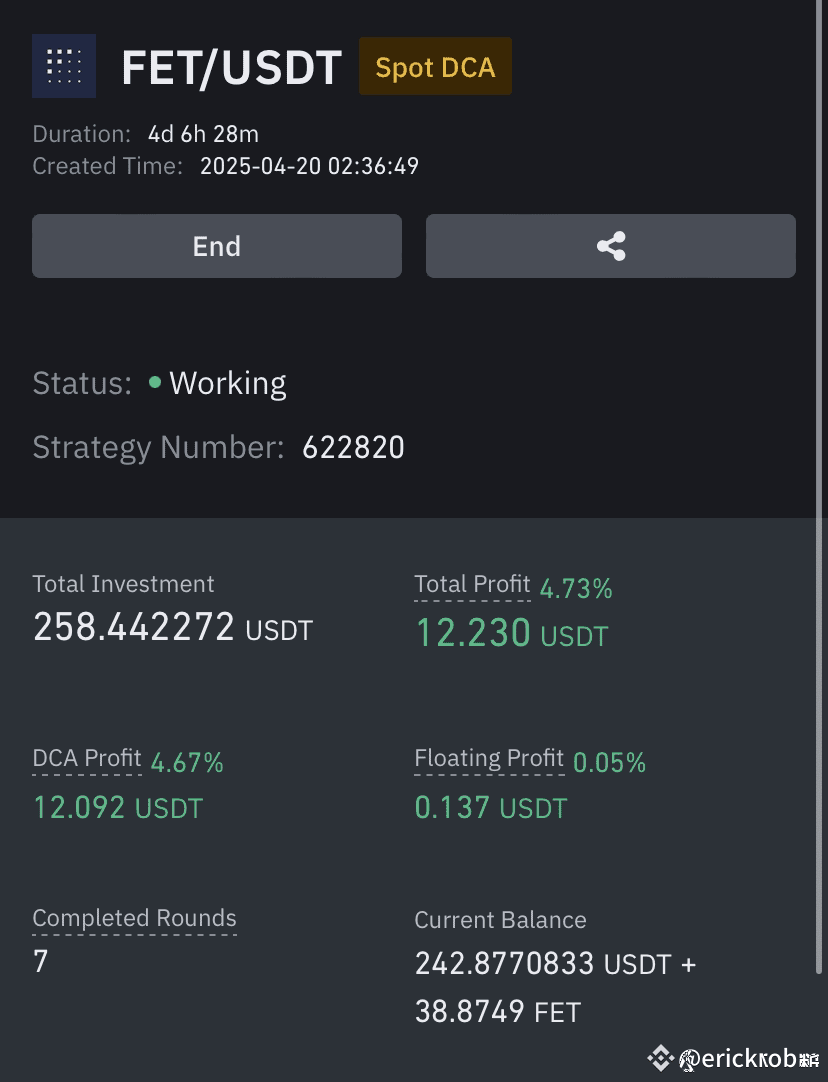Open the DCA Profit tooltip label
The width and height of the screenshot is (828, 1082).
87,758
